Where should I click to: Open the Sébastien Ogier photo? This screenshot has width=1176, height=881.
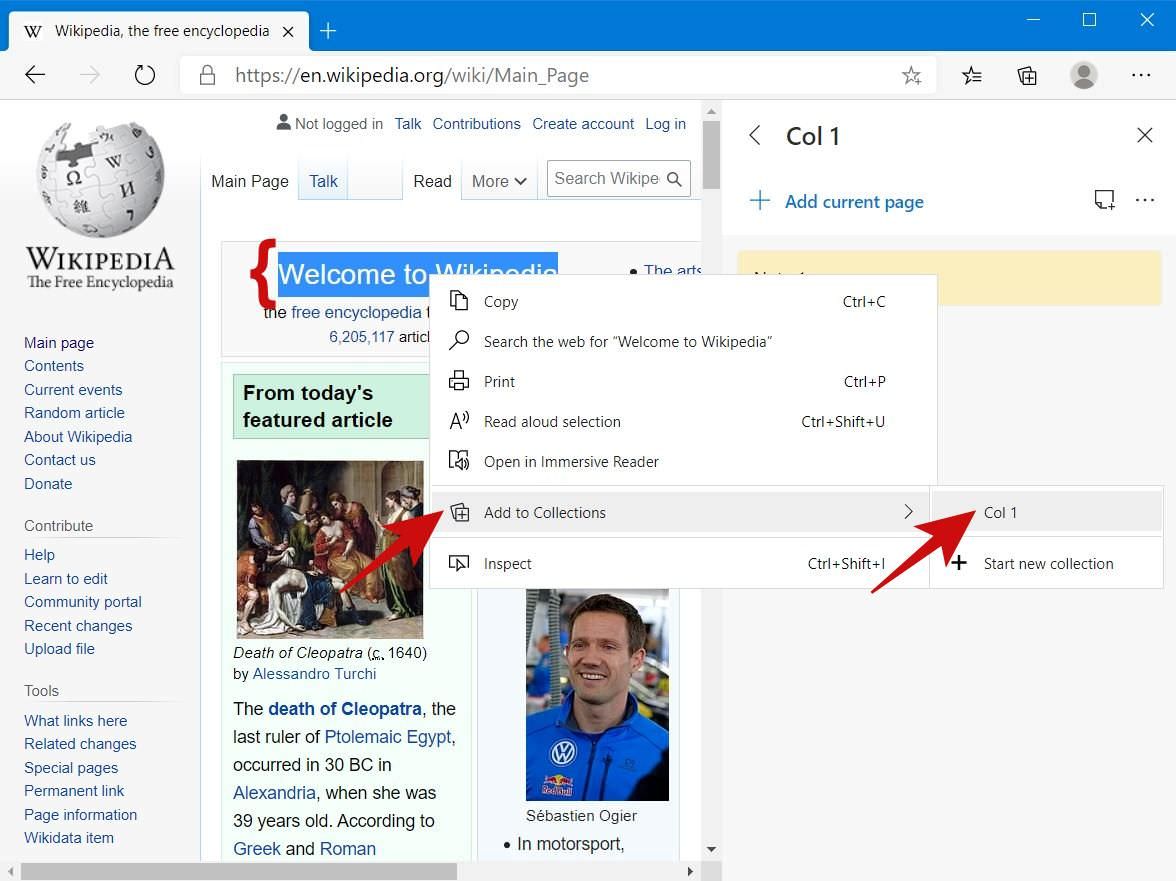coord(597,695)
